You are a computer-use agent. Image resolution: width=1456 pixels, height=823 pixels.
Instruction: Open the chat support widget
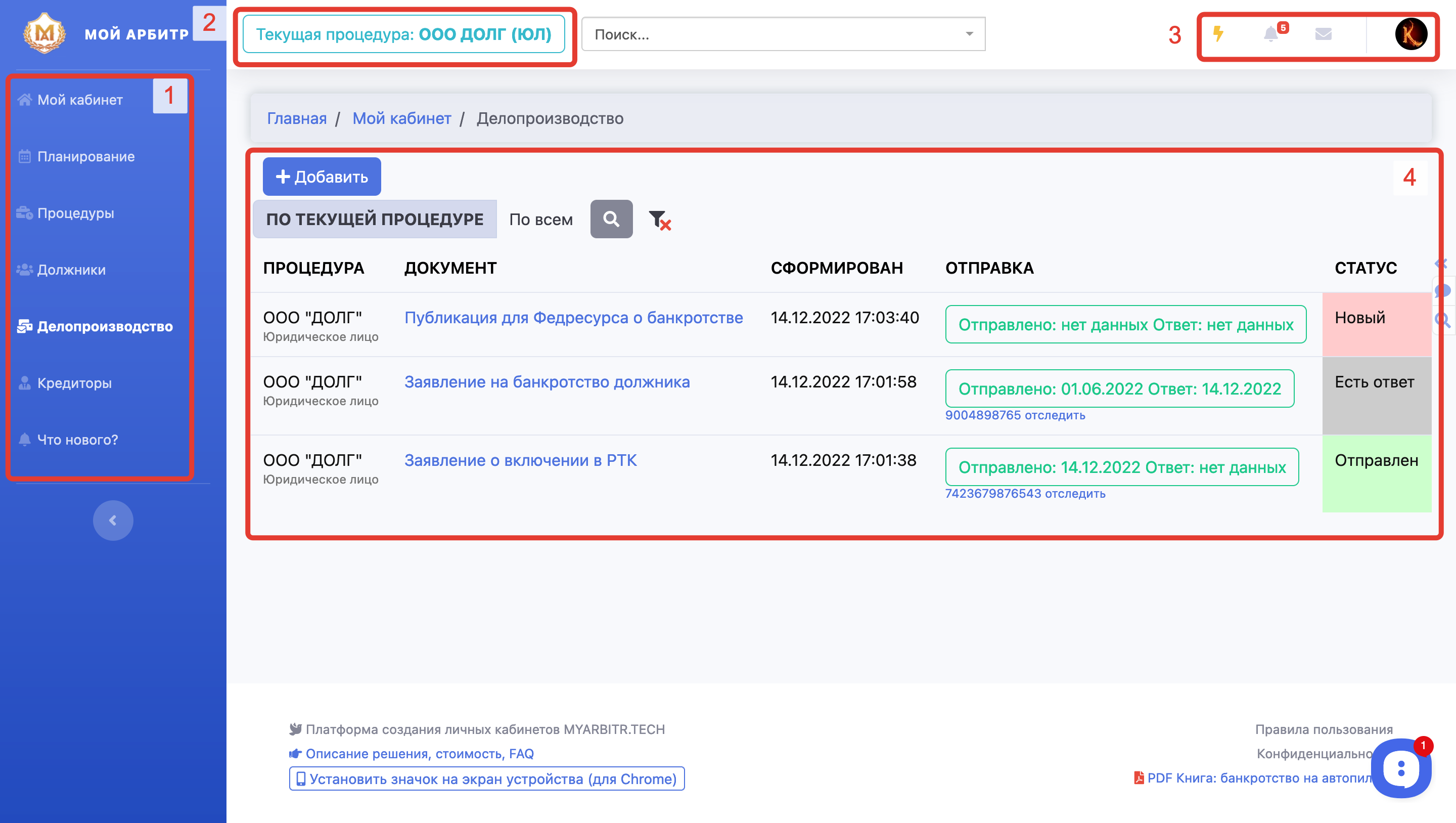coord(1400,769)
